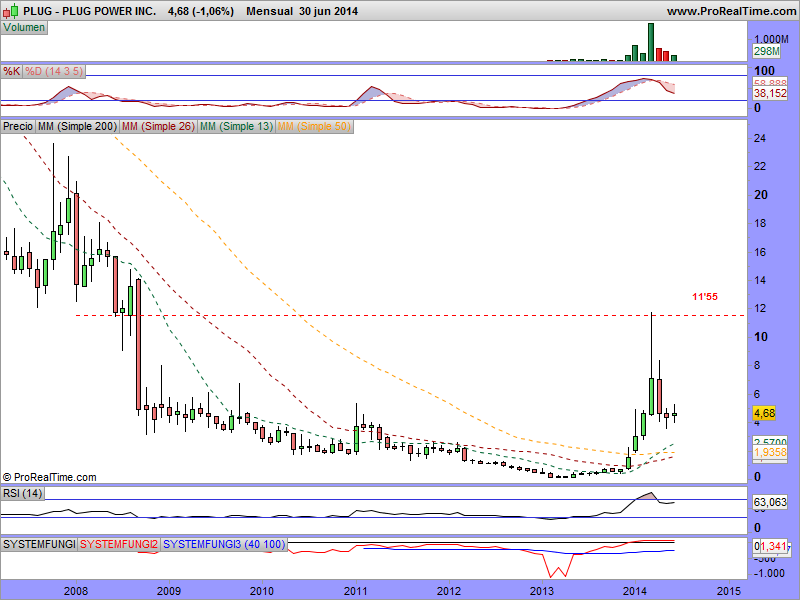Click the 4,68 current price tag
Viewport: 800px width, 600px height.
(x=764, y=413)
